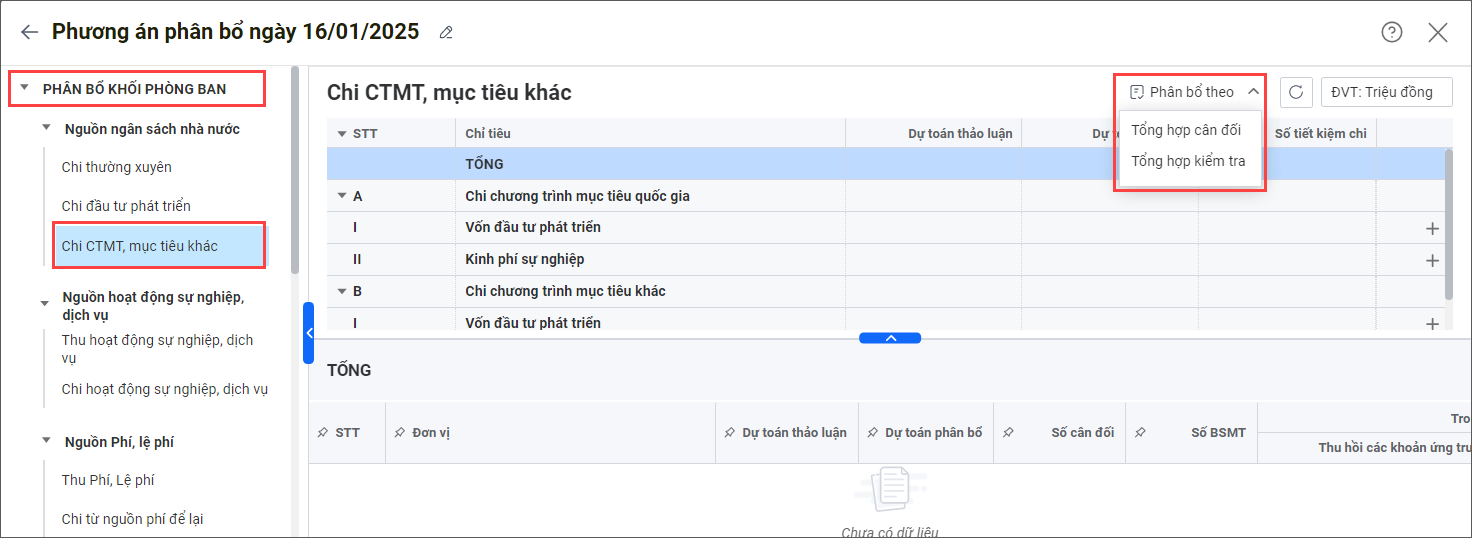The image size is (1472, 538).
Task: Open Chi thường xuyên in sidebar
Action: pos(117,167)
